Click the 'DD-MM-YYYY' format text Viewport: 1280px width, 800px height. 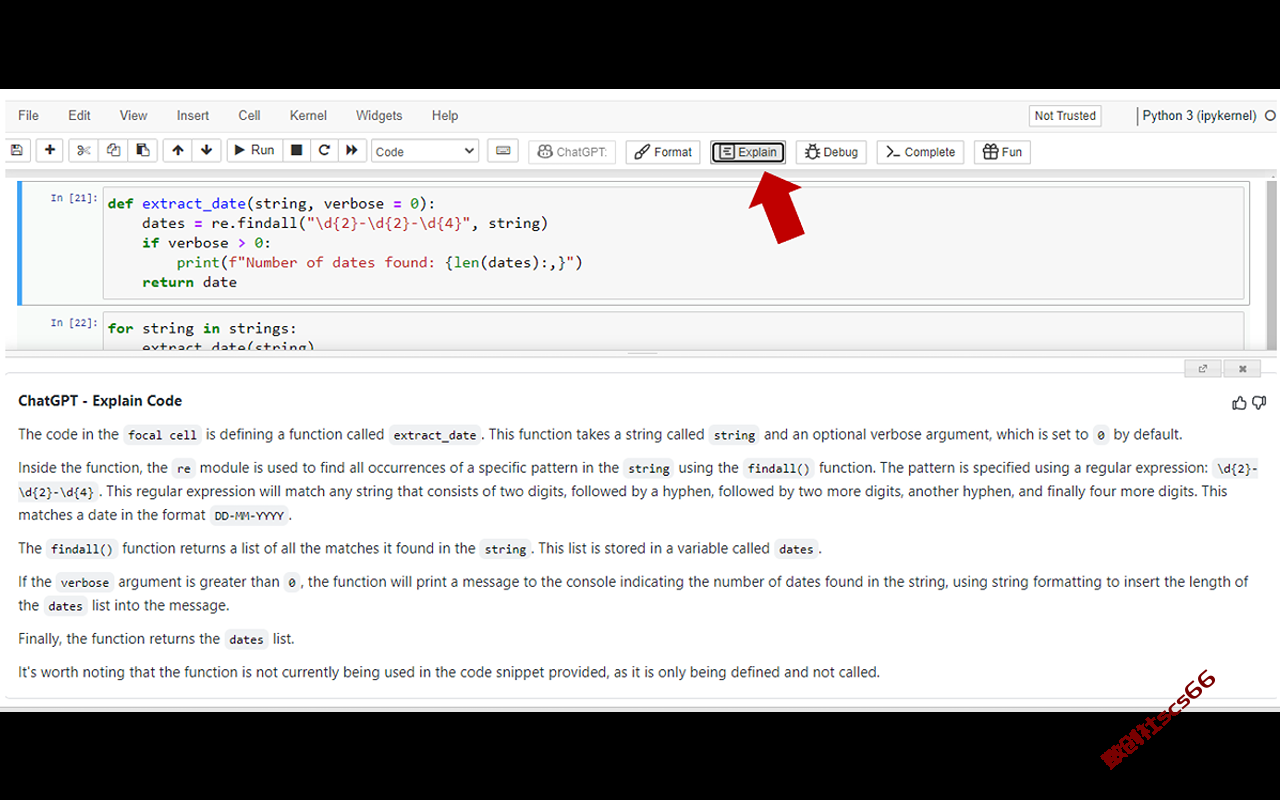tap(249, 516)
